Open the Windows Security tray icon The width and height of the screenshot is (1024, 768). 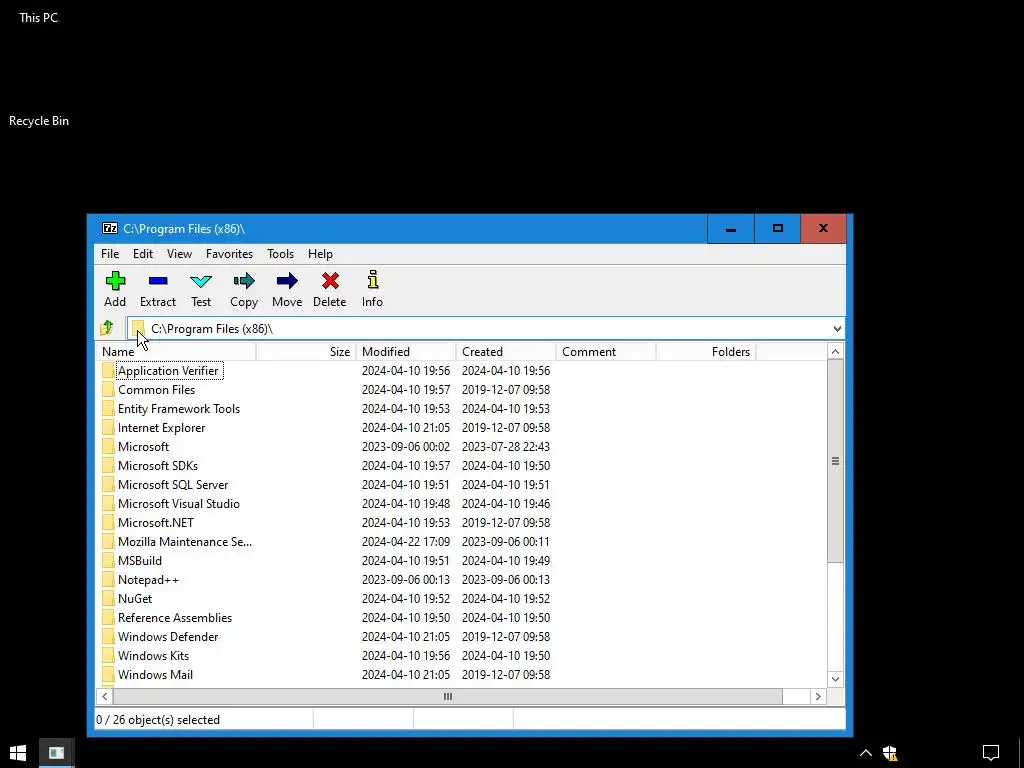click(890, 753)
